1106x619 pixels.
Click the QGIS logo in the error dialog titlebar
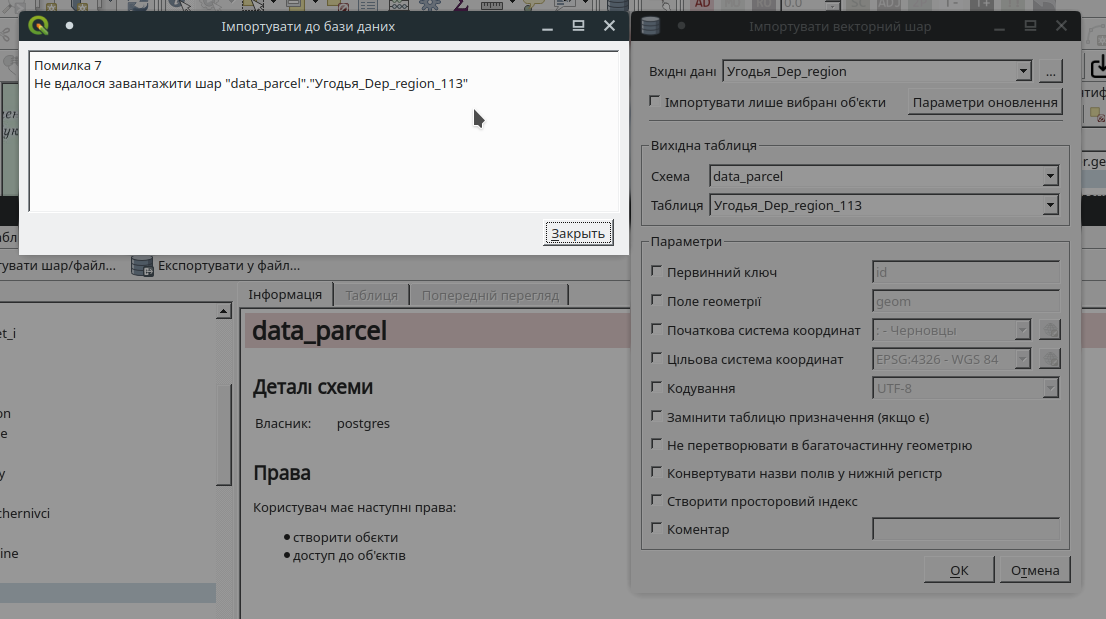tap(40, 26)
